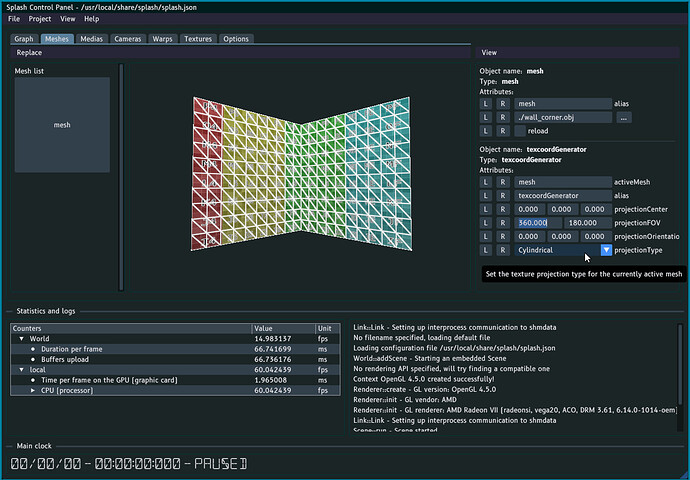690x480 pixels.
Task: Click the R button for the mesh alias
Action: coord(503,103)
